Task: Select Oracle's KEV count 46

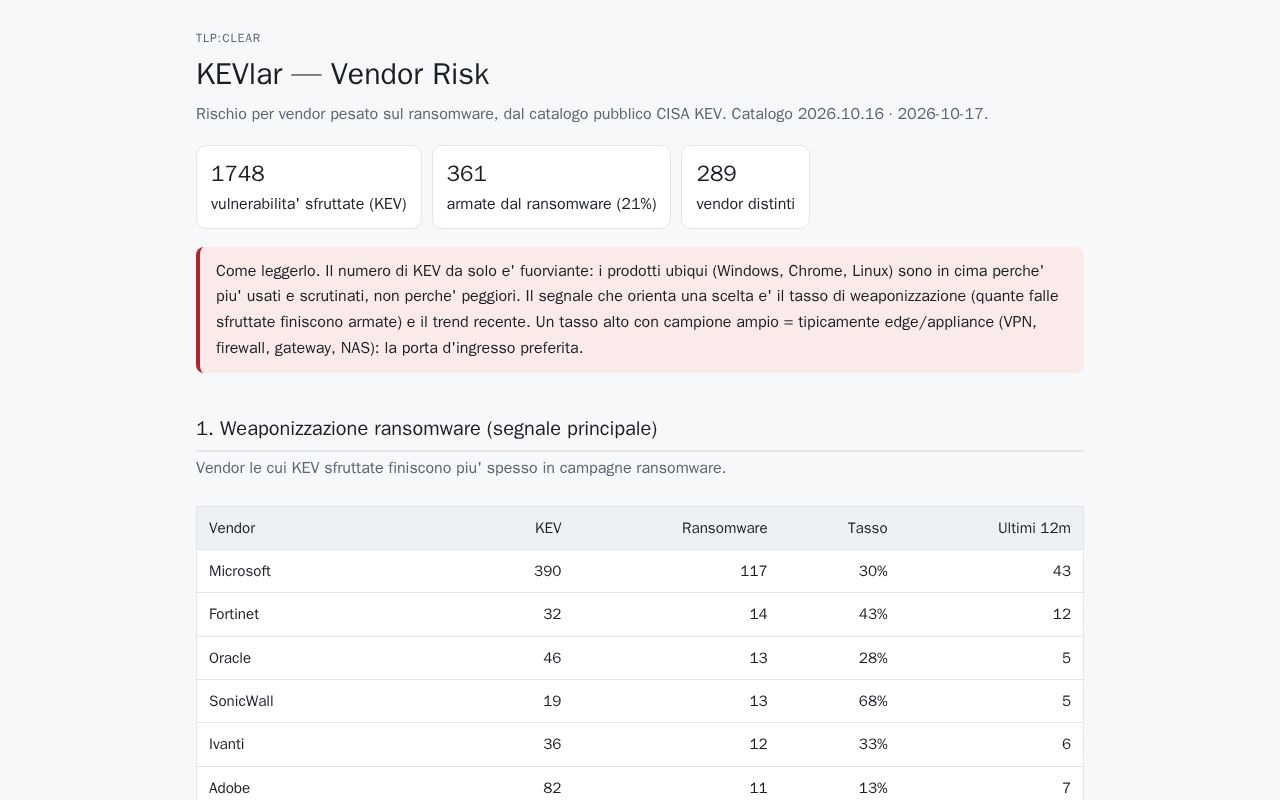Action: click(x=552, y=658)
